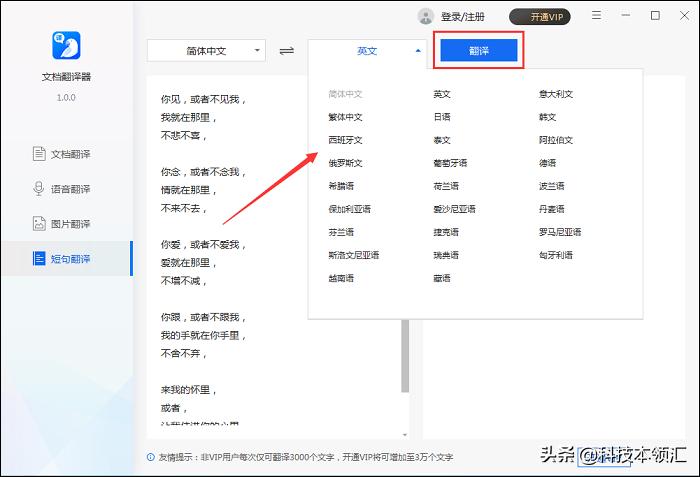Open 图片翻译 image translation tab

point(67,223)
